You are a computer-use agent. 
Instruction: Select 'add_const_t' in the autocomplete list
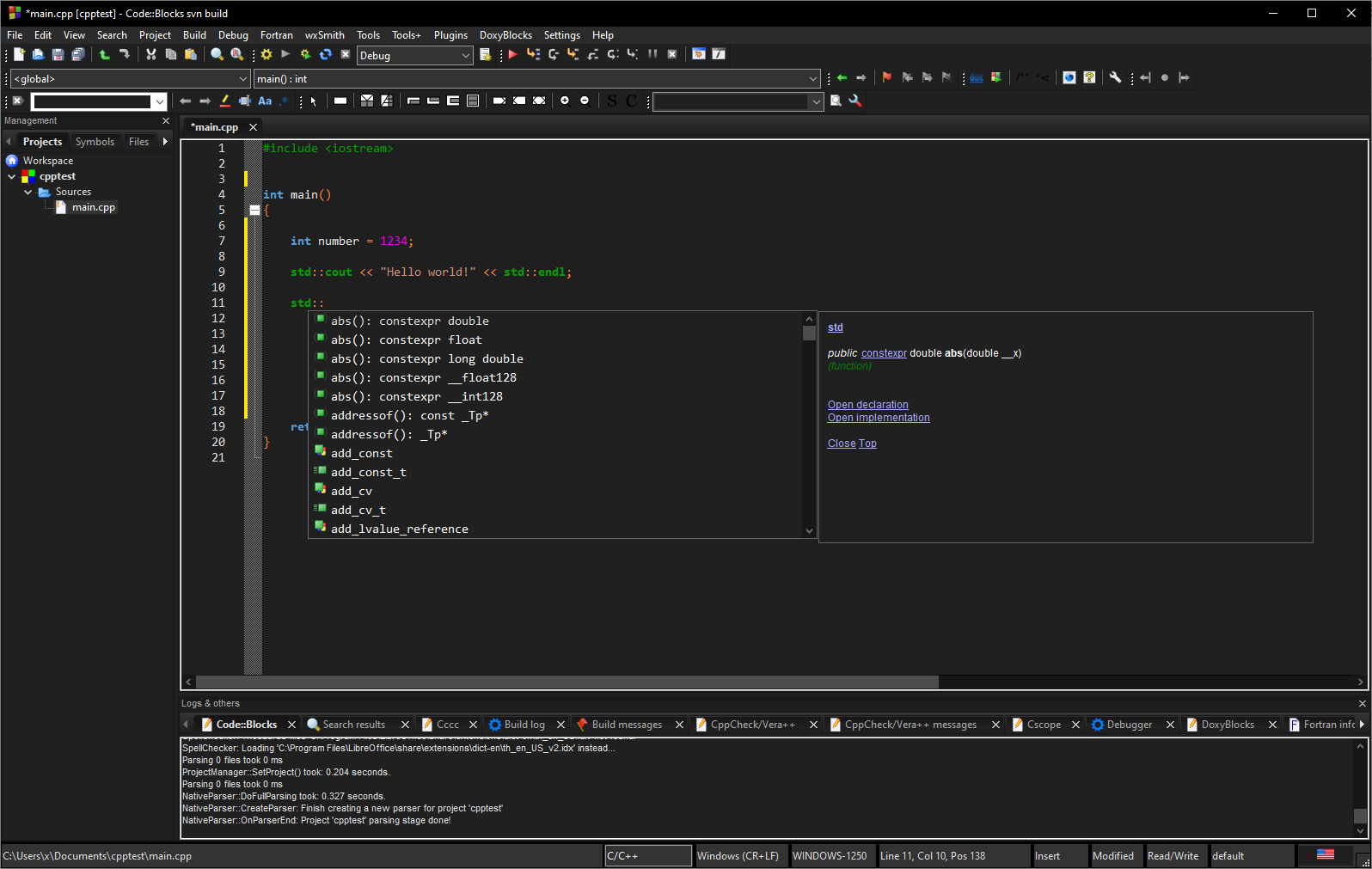pos(369,472)
